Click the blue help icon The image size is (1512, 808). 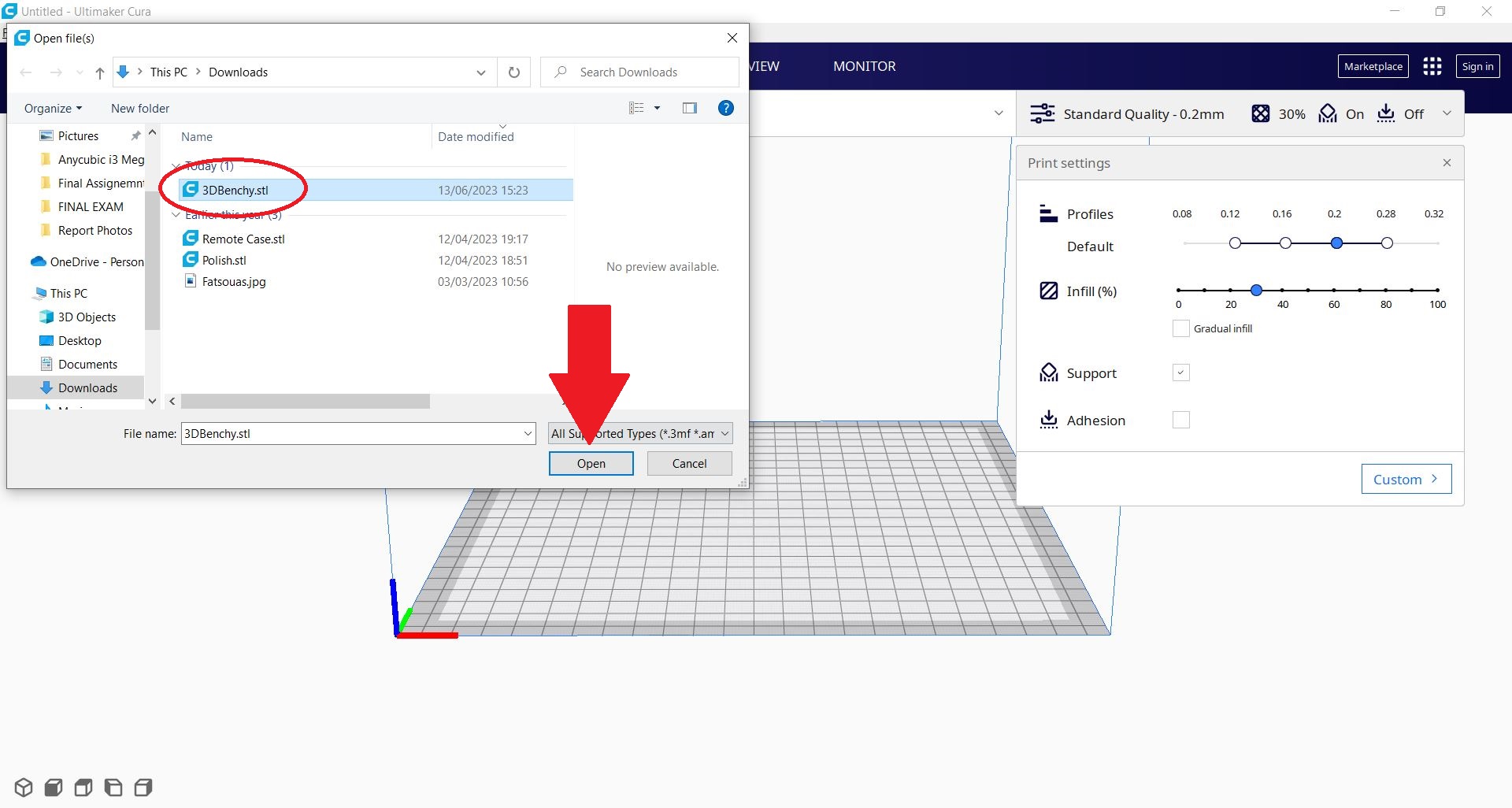point(726,109)
